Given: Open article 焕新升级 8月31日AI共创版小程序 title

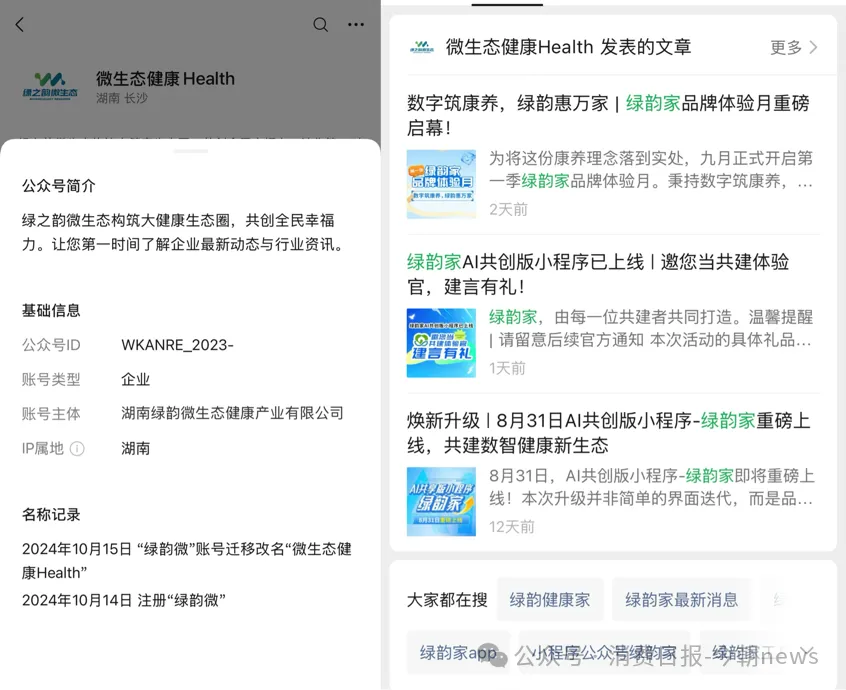Looking at the screenshot, I should [x=608, y=433].
